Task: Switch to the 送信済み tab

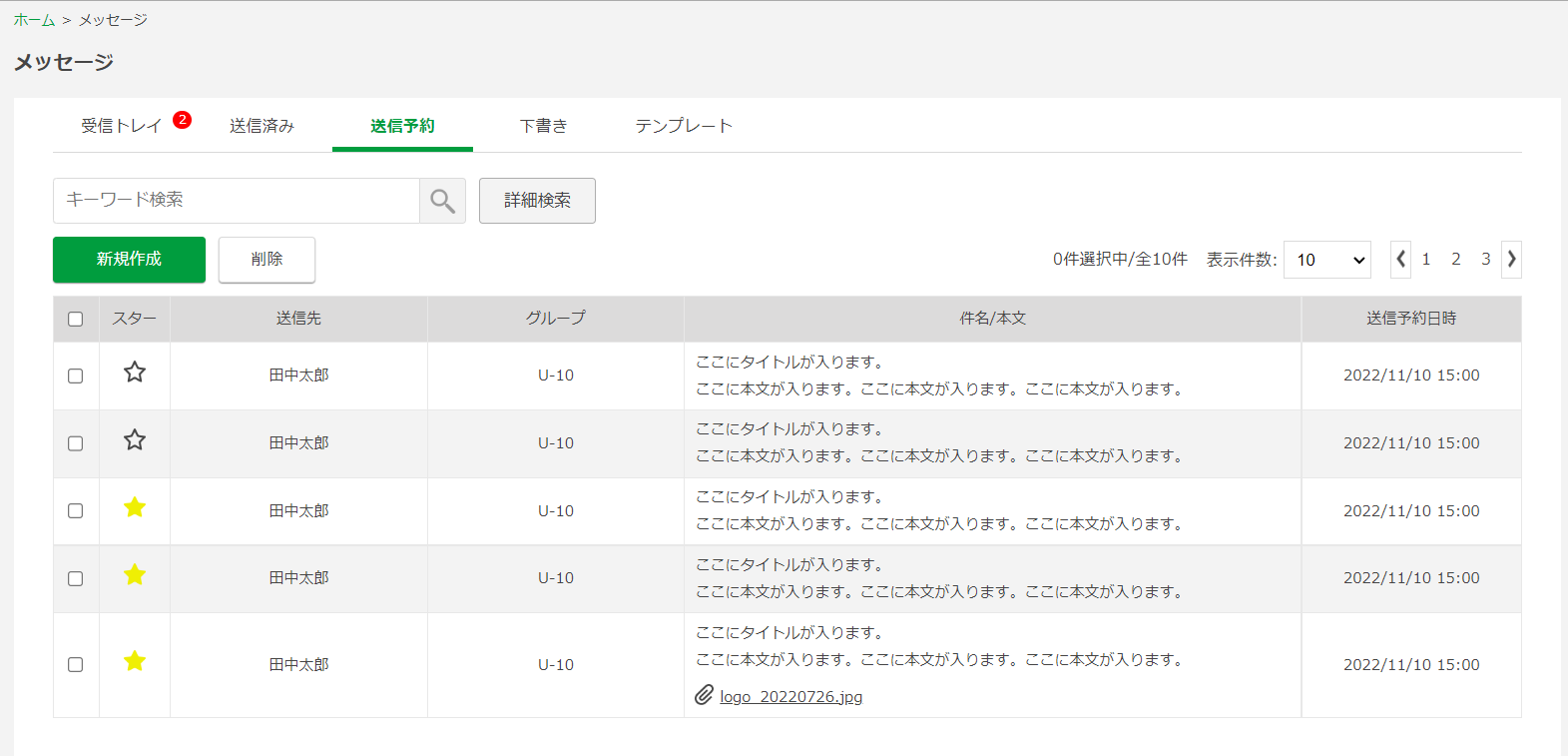Action: (261, 126)
